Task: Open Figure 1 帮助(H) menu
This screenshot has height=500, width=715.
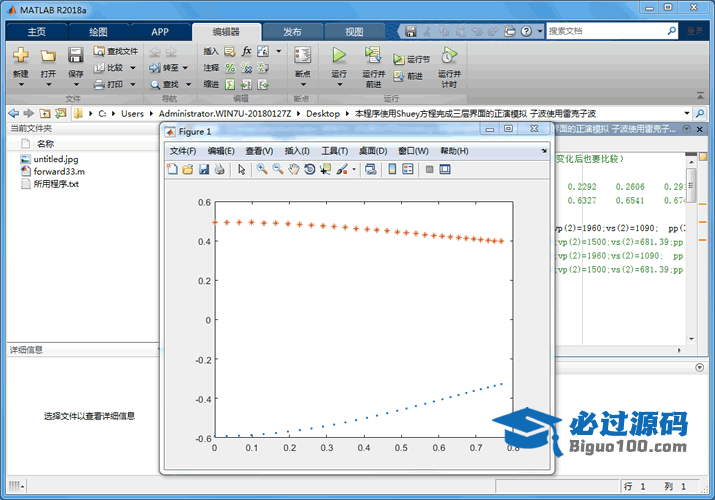Action: click(x=454, y=151)
